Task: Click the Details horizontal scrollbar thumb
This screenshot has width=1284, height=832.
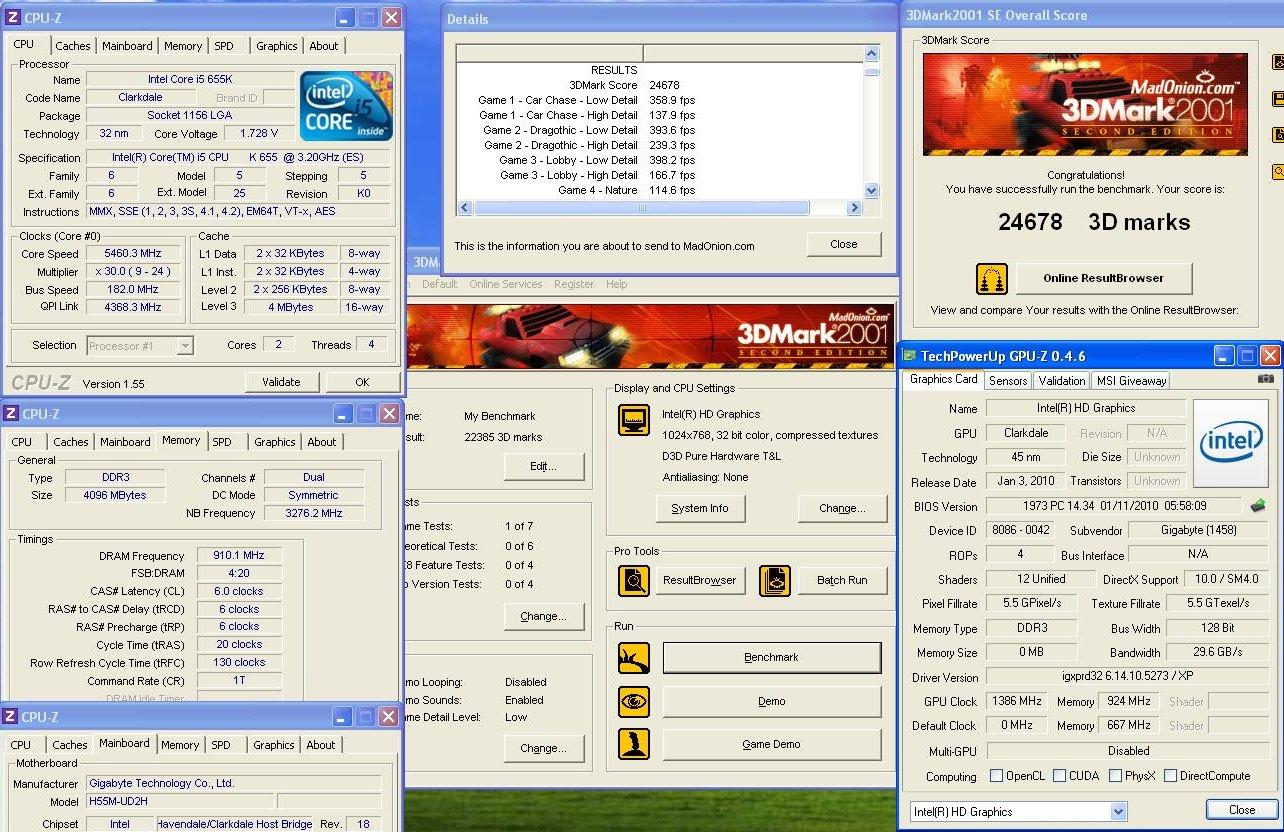Action: [x=641, y=208]
